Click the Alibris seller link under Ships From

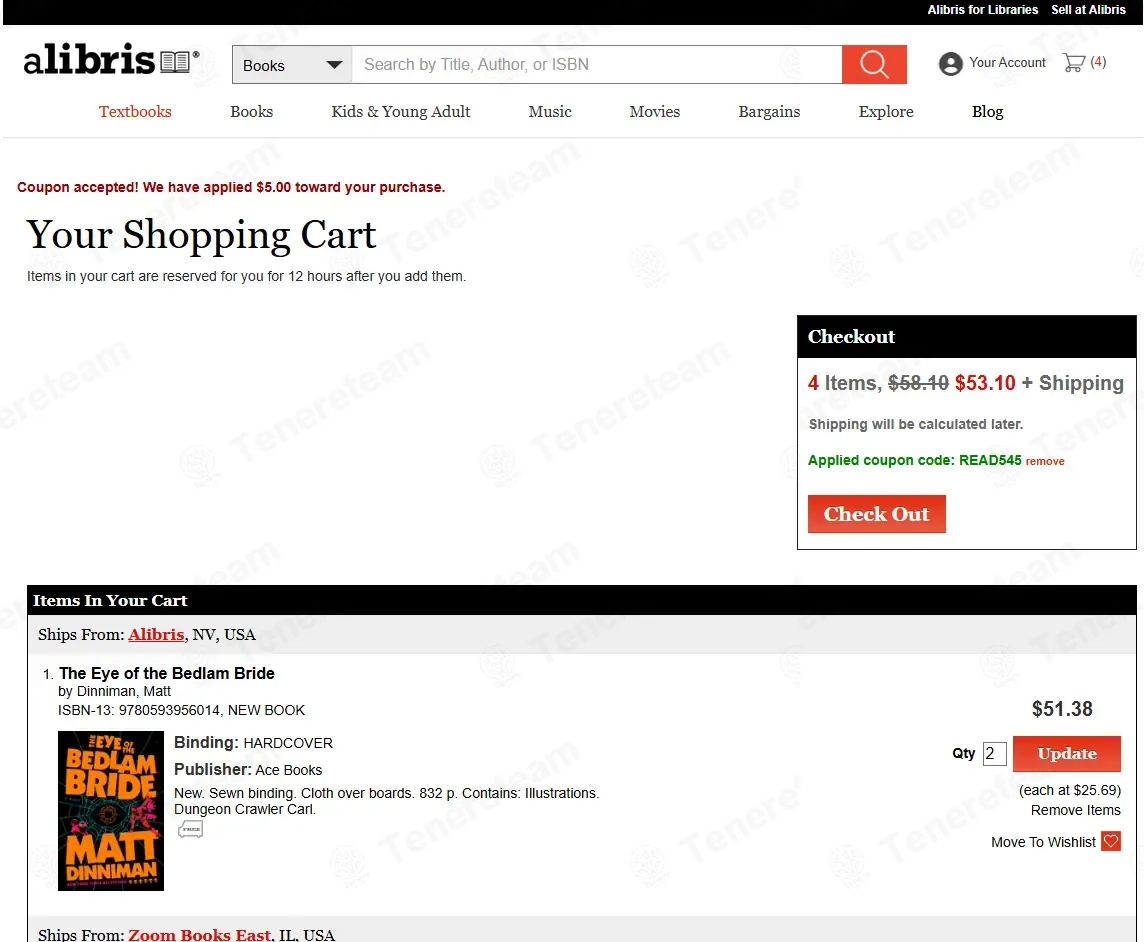coord(156,635)
